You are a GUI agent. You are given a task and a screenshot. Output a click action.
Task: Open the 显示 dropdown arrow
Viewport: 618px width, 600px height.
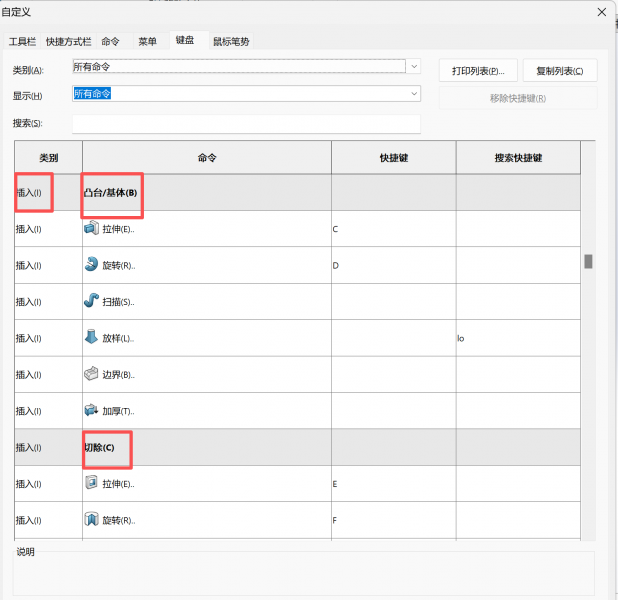414,93
